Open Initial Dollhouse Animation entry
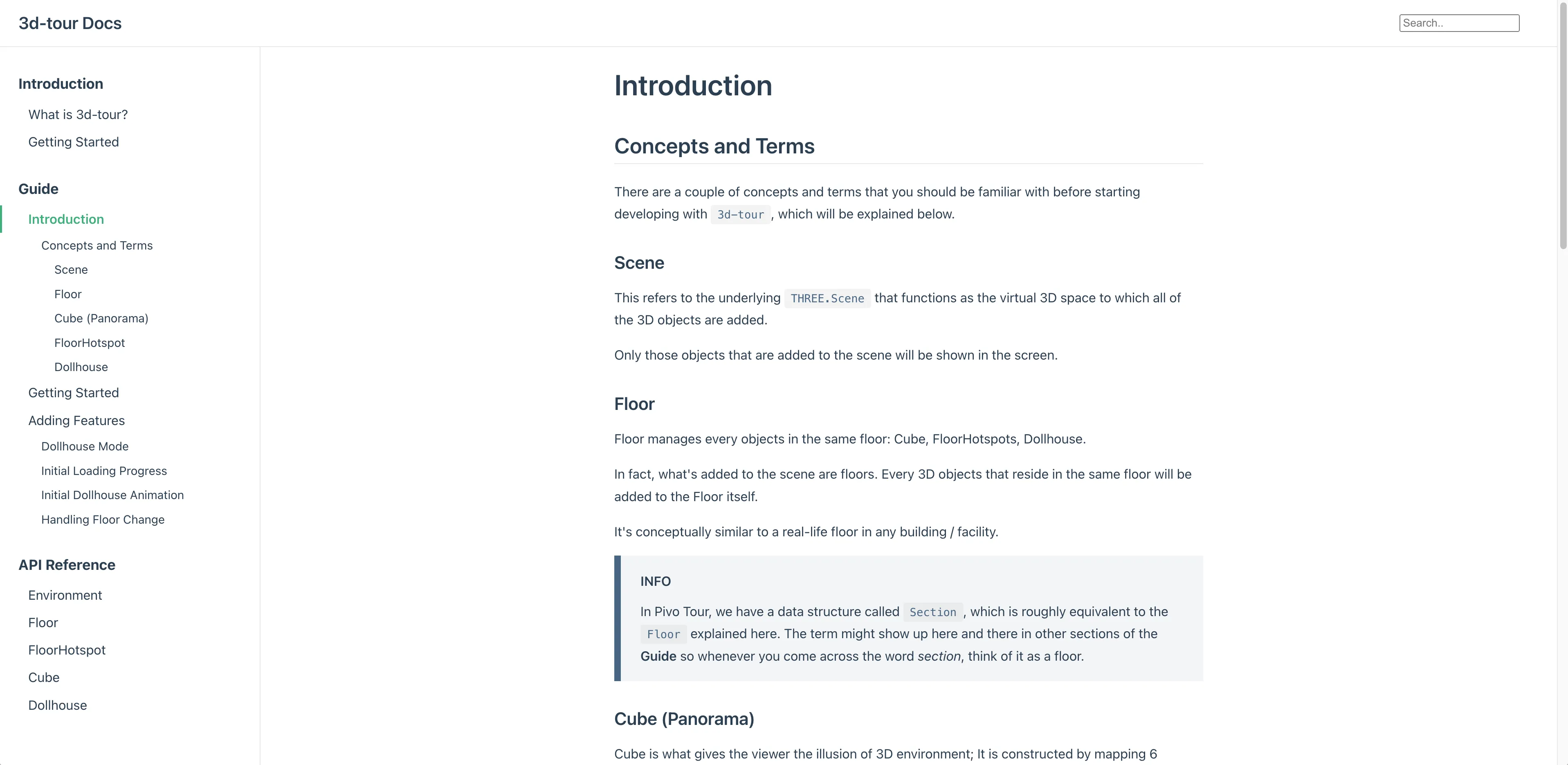The height and width of the screenshot is (765, 1568). tap(112, 495)
